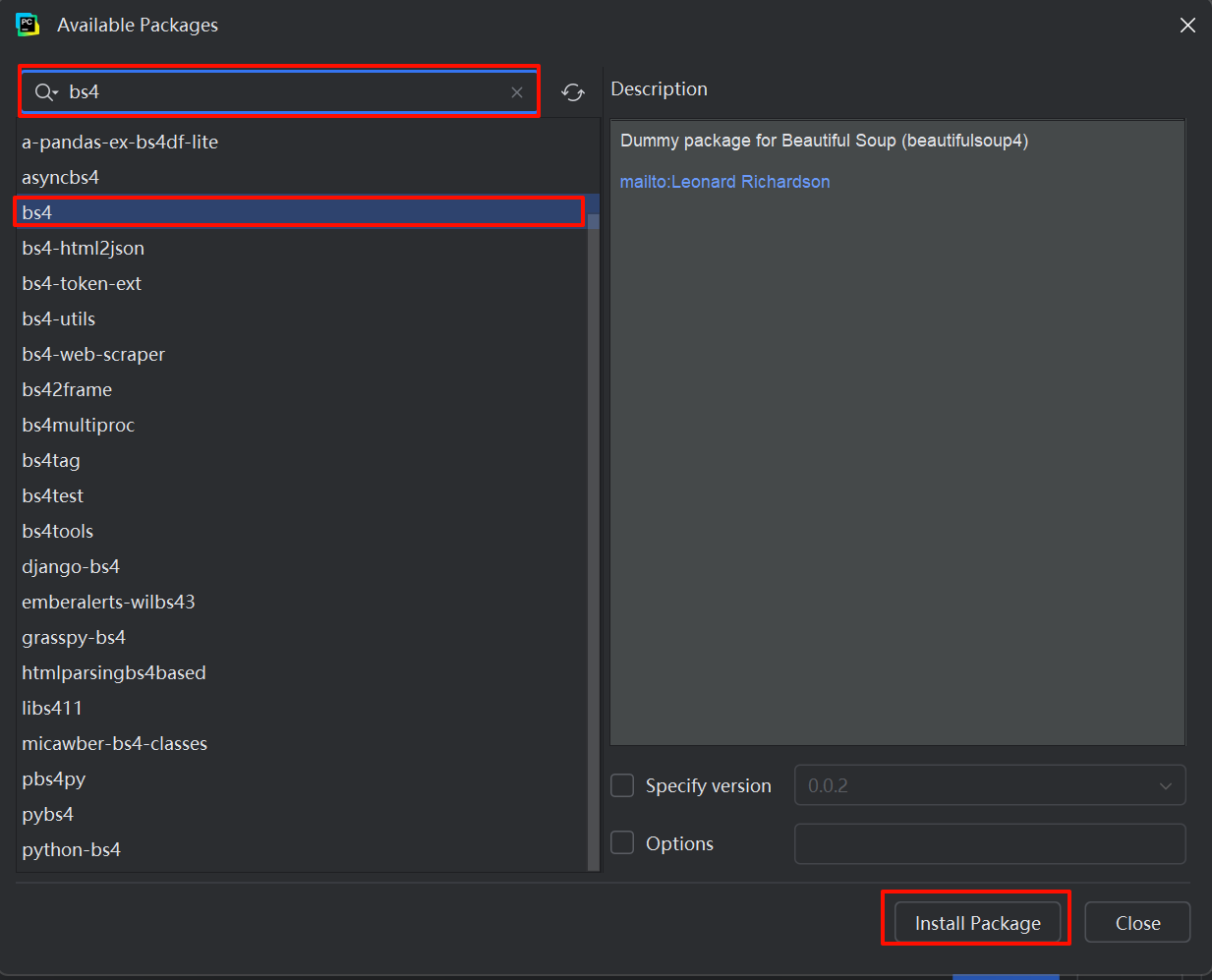Enable the Options checkbox
Viewport: 1212px width, 980px height.
pos(622,843)
